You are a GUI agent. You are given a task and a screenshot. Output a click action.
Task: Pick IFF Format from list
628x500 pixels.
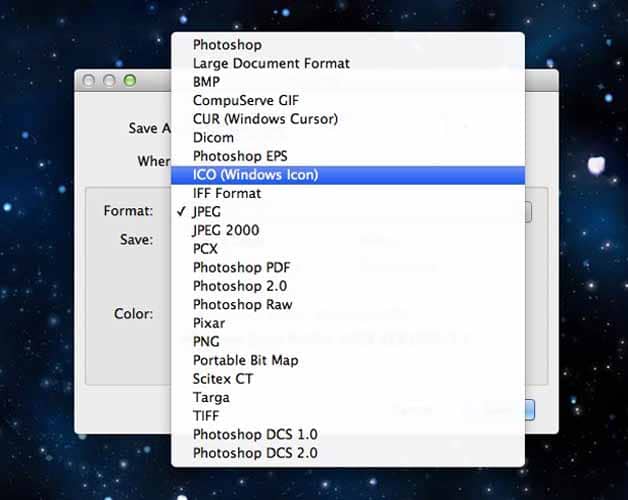348,193
